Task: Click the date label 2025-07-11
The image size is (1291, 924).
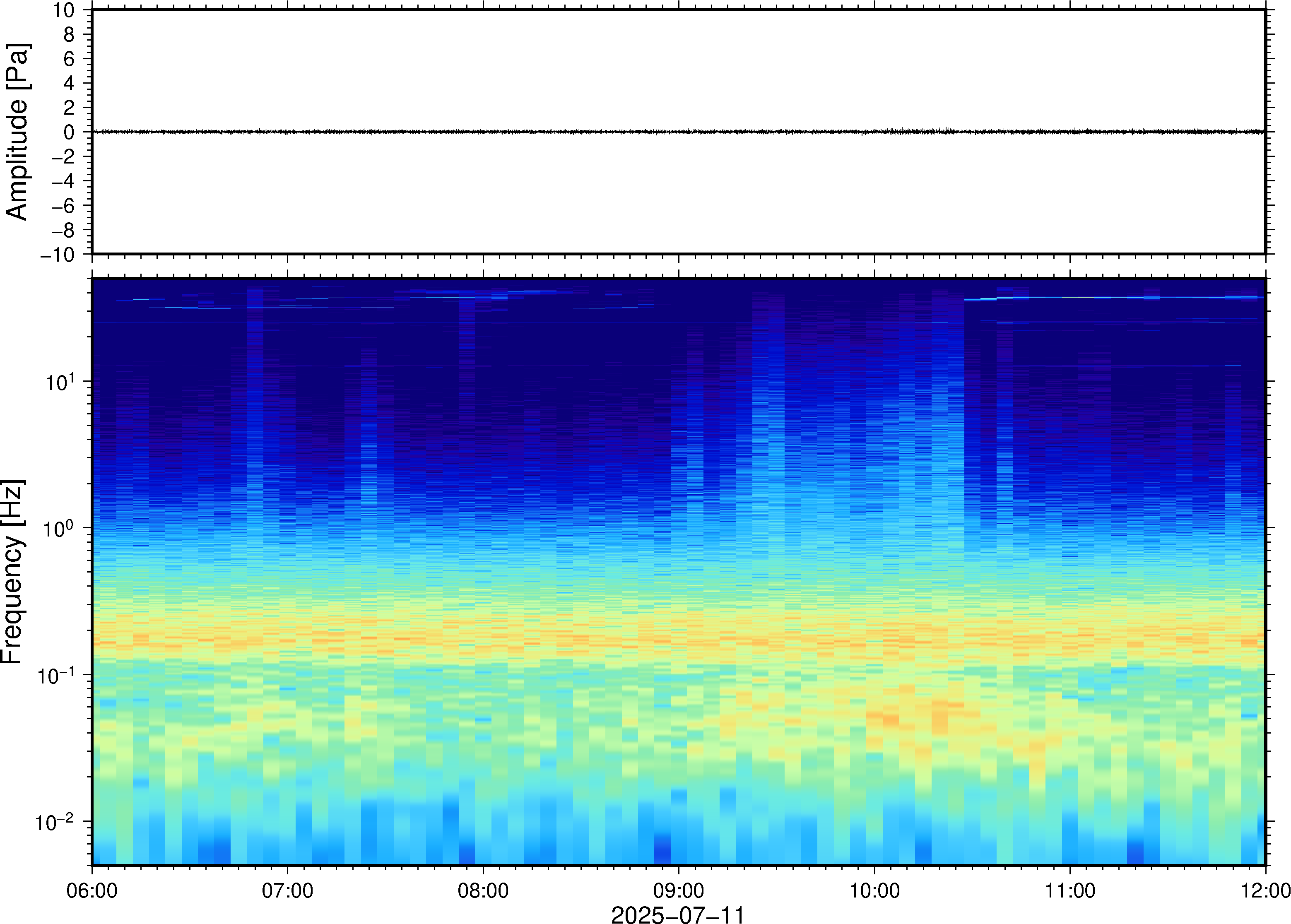Action: [678, 914]
